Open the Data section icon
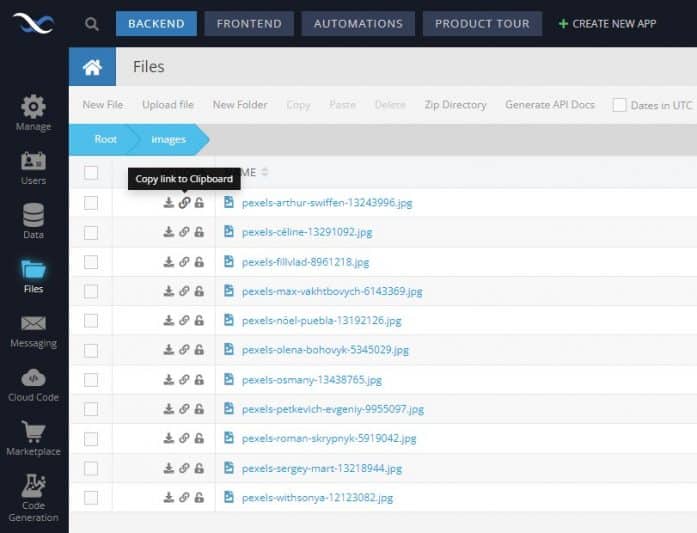The width and height of the screenshot is (697, 533). pyautogui.click(x=33, y=221)
